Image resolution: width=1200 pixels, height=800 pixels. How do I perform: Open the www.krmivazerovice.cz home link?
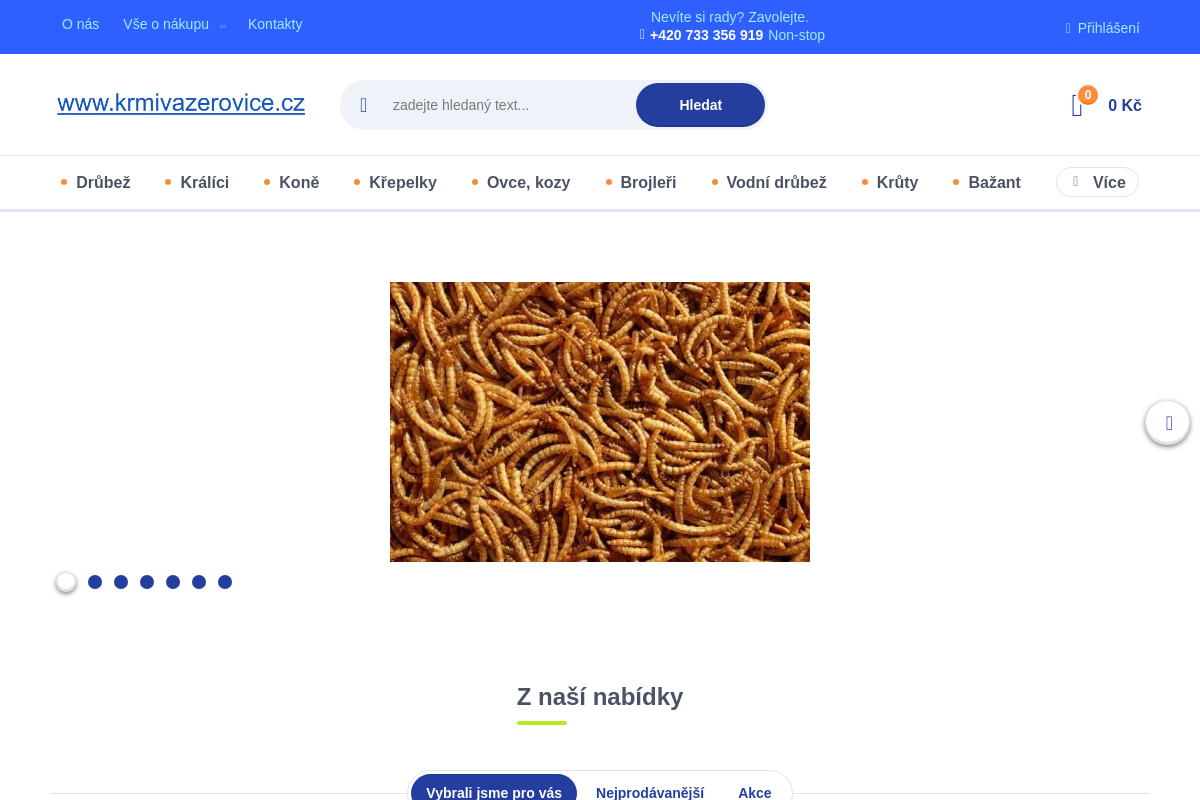[181, 103]
